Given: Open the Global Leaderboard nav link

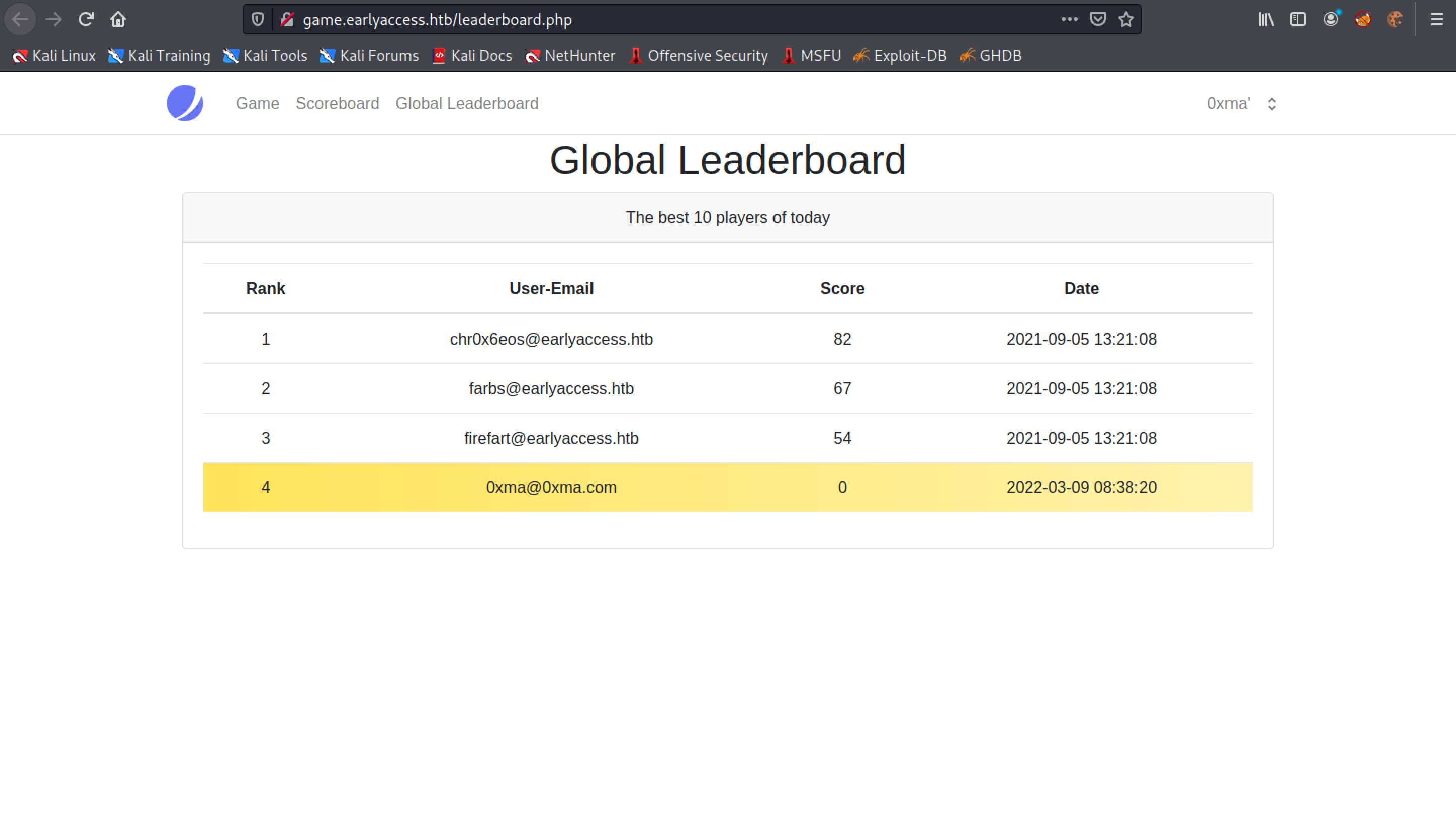Looking at the screenshot, I should [467, 104].
